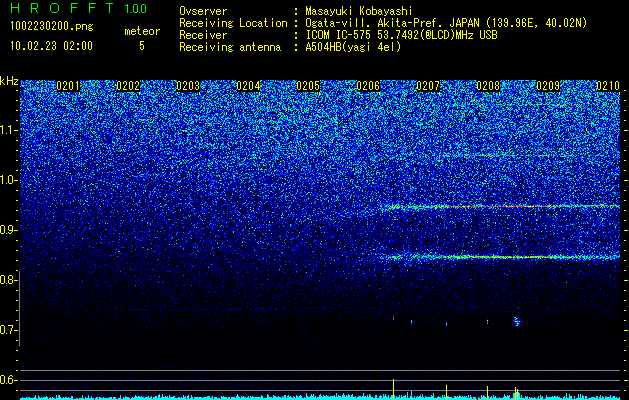Viewport: 629px width, 400px height.
Task: Click the first red meteor echo dot before 0207
Action: 394,318
